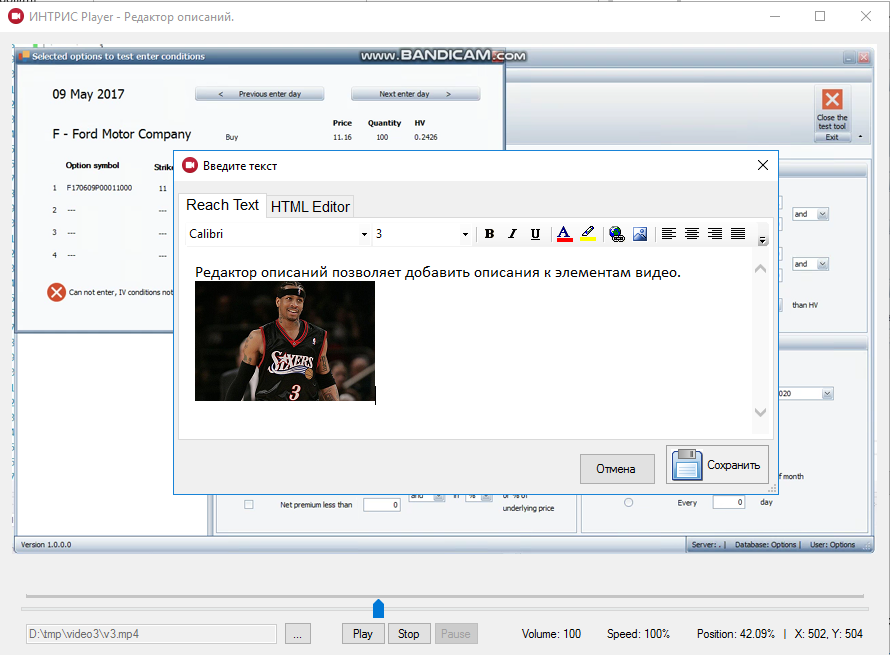Switch to the HTML Editor tab
Image resolution: width=890 pixels, height=655 pixels.
[310, 207]
